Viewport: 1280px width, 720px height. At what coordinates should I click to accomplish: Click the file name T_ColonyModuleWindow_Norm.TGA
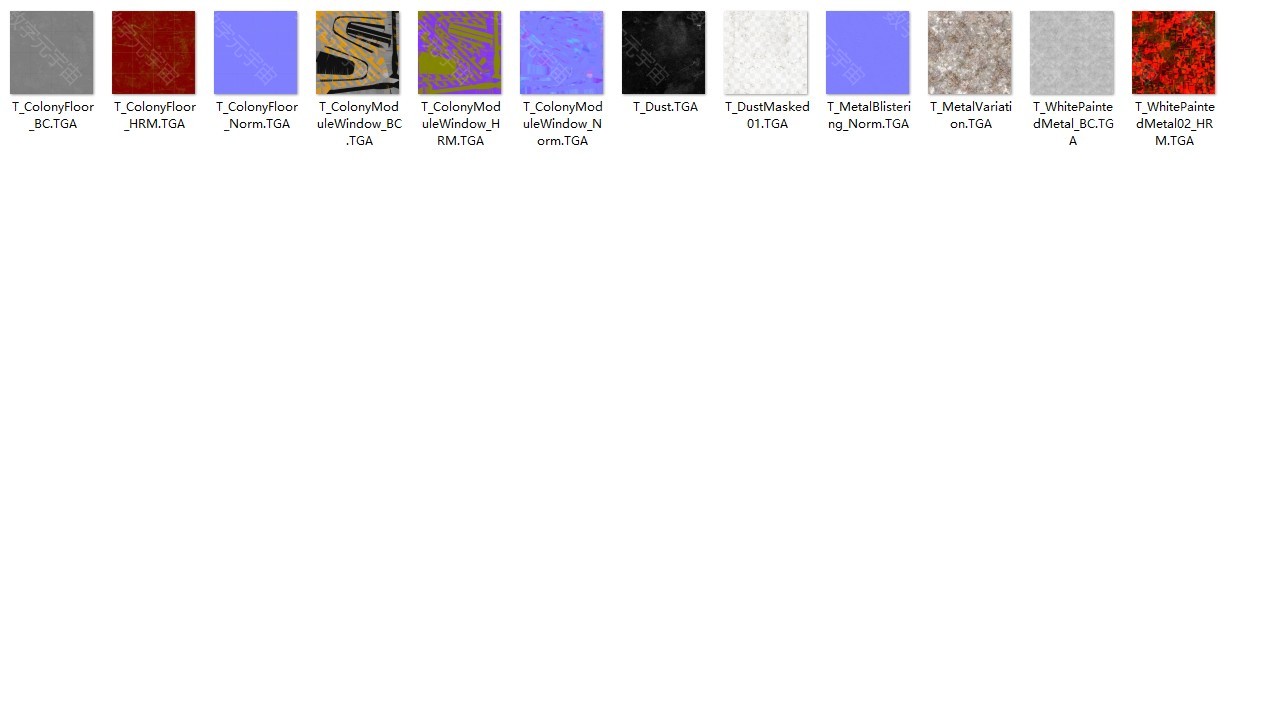coord(563,124)
